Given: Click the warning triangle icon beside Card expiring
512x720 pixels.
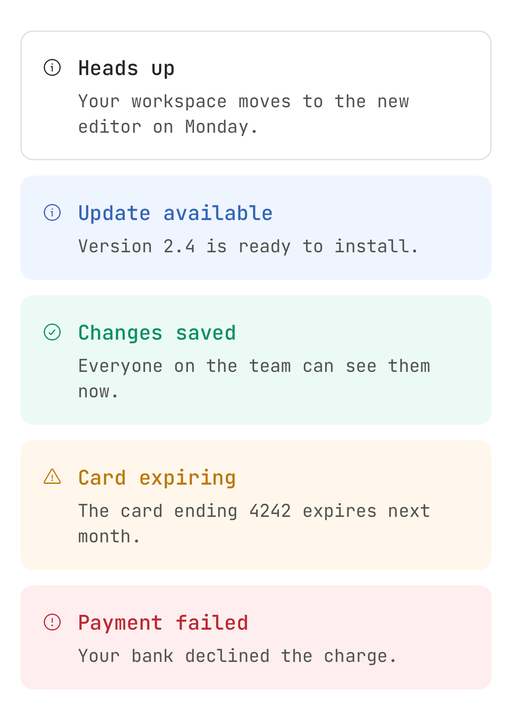Looking at the screenshot, I should tap(52, 477).
